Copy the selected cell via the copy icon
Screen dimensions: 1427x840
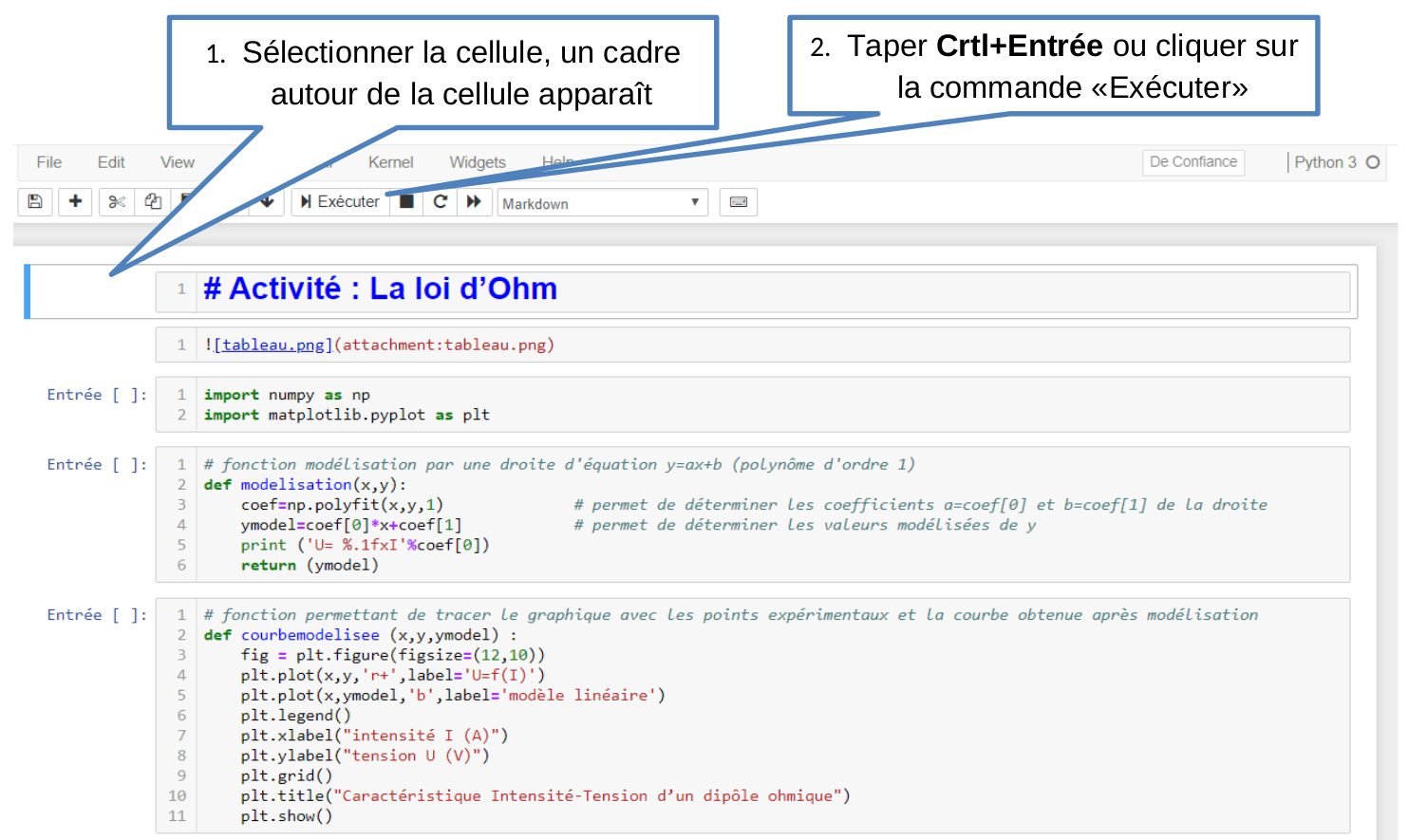coord(156,201)
